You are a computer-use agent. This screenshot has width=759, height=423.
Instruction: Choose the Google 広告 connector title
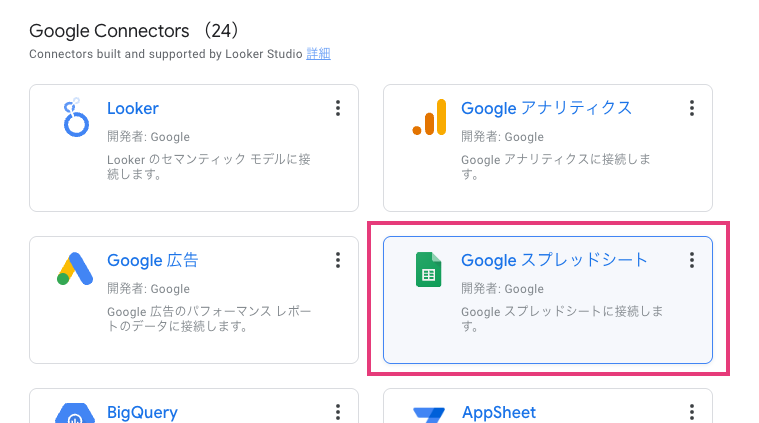(x=153, y=260)
